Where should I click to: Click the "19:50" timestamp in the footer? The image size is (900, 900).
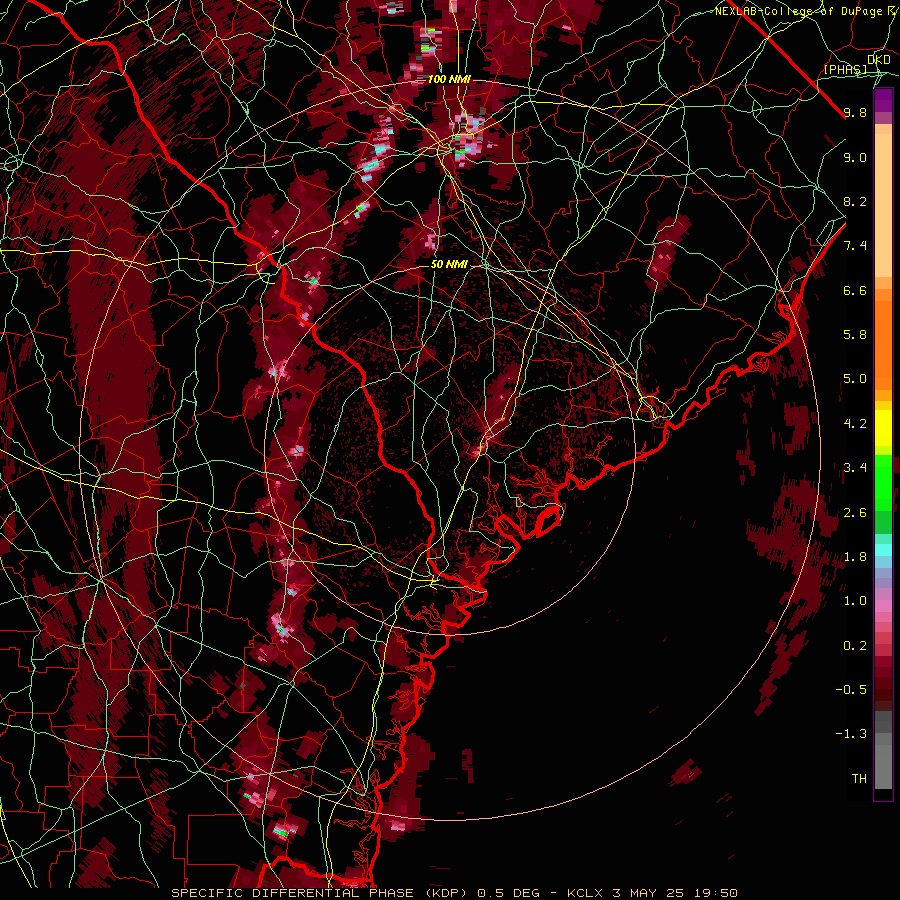[715, 893]
